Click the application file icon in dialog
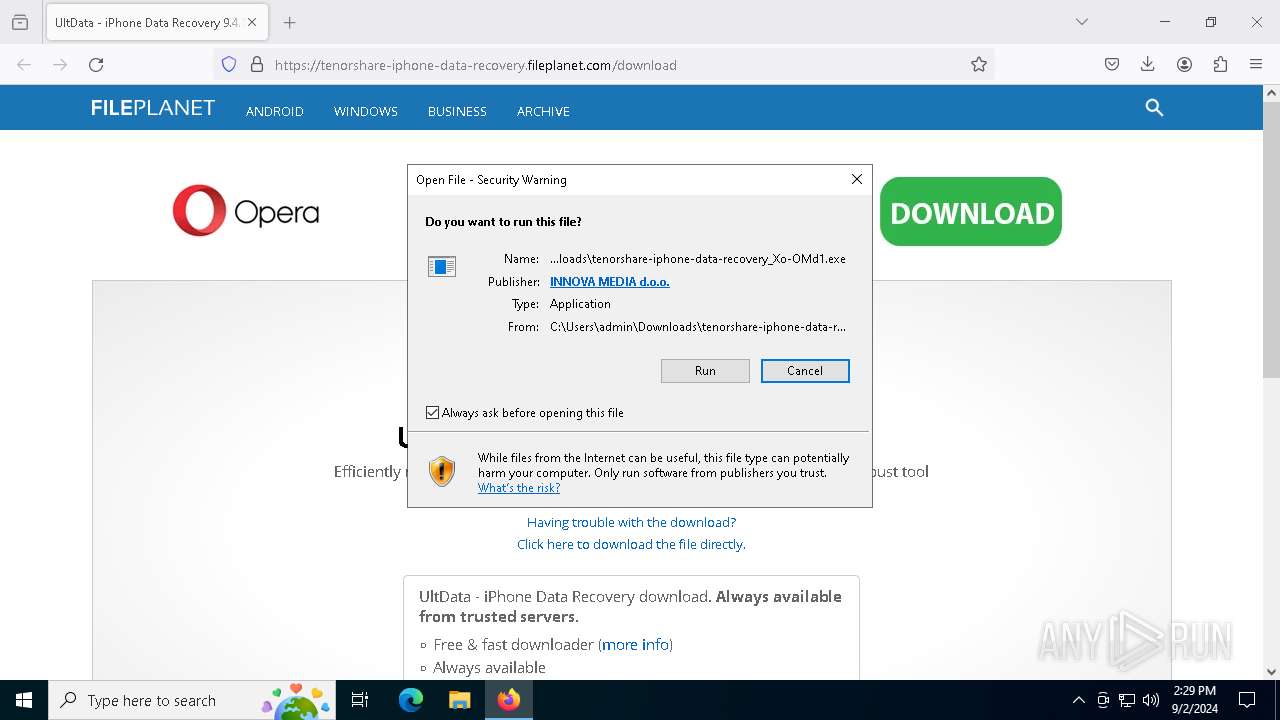The width and height of the screenshot is (1280, 720). pyautogui.click(x=442, y=266)
